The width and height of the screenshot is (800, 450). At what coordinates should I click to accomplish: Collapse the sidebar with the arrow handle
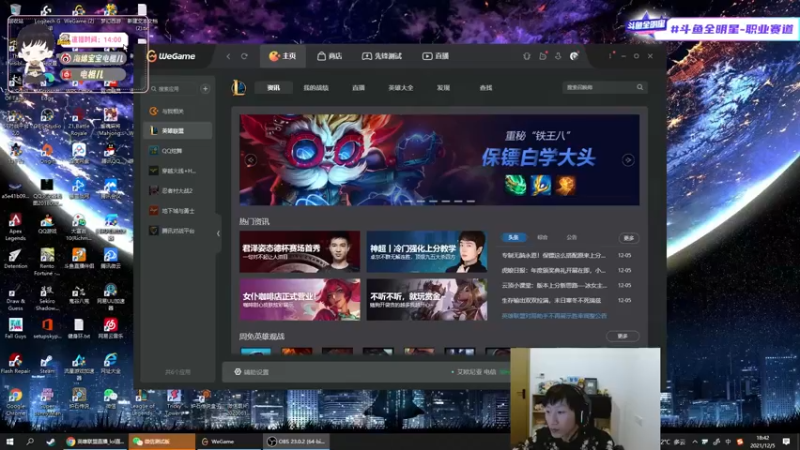218,233
